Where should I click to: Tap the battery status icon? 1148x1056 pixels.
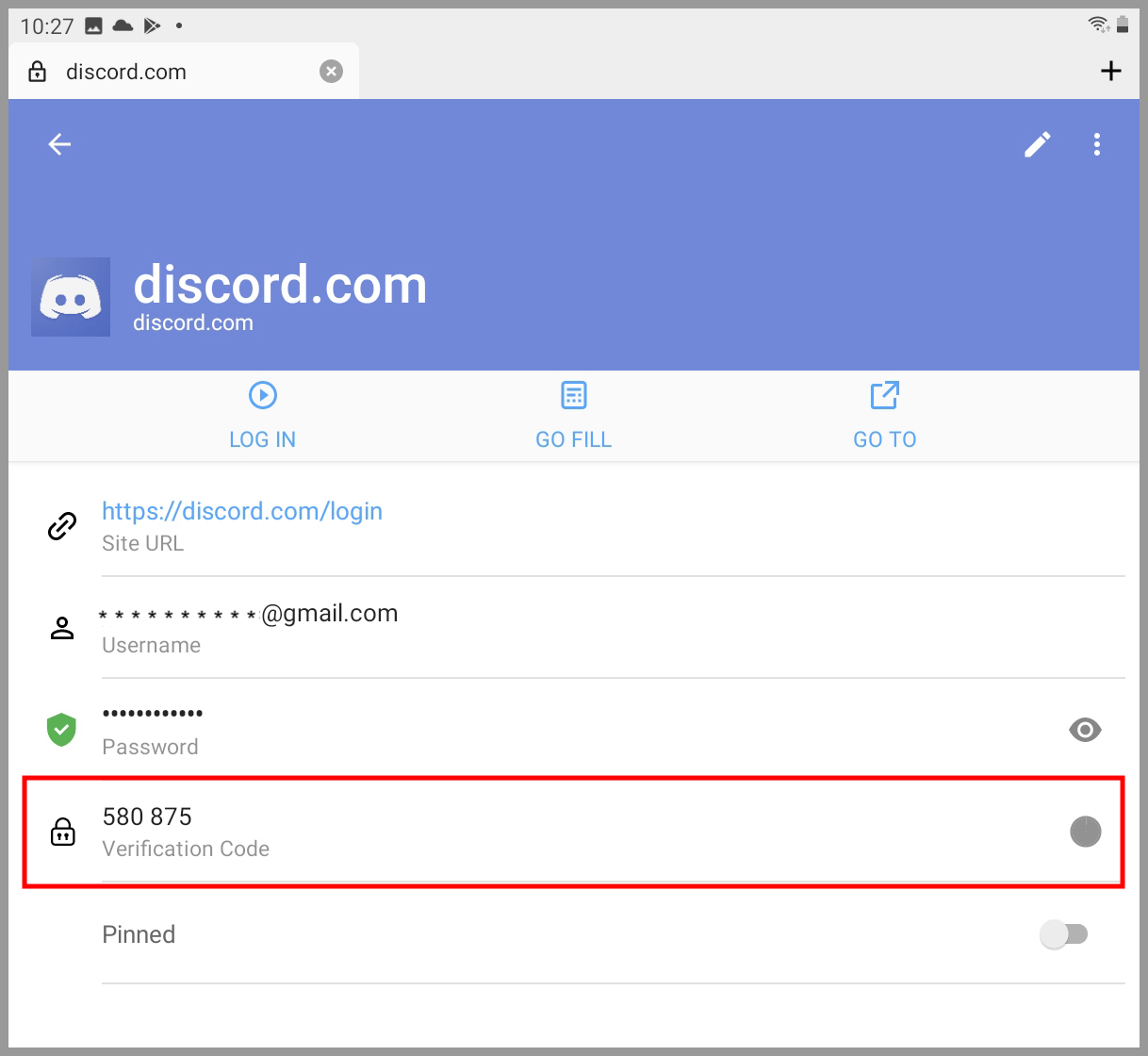[x=1123, y=25]
